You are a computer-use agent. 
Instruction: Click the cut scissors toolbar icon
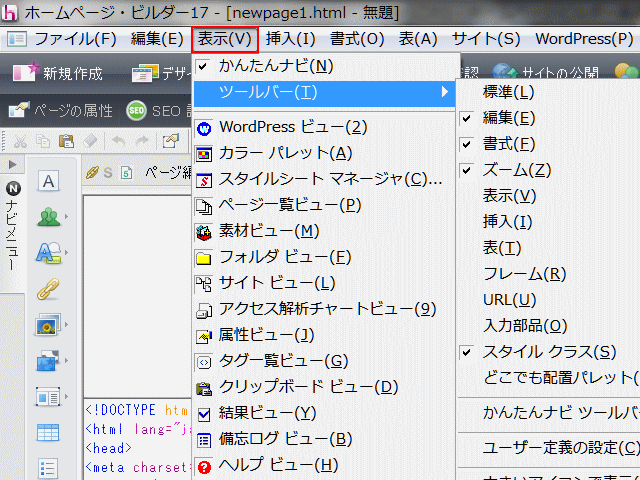click(20, 142)
